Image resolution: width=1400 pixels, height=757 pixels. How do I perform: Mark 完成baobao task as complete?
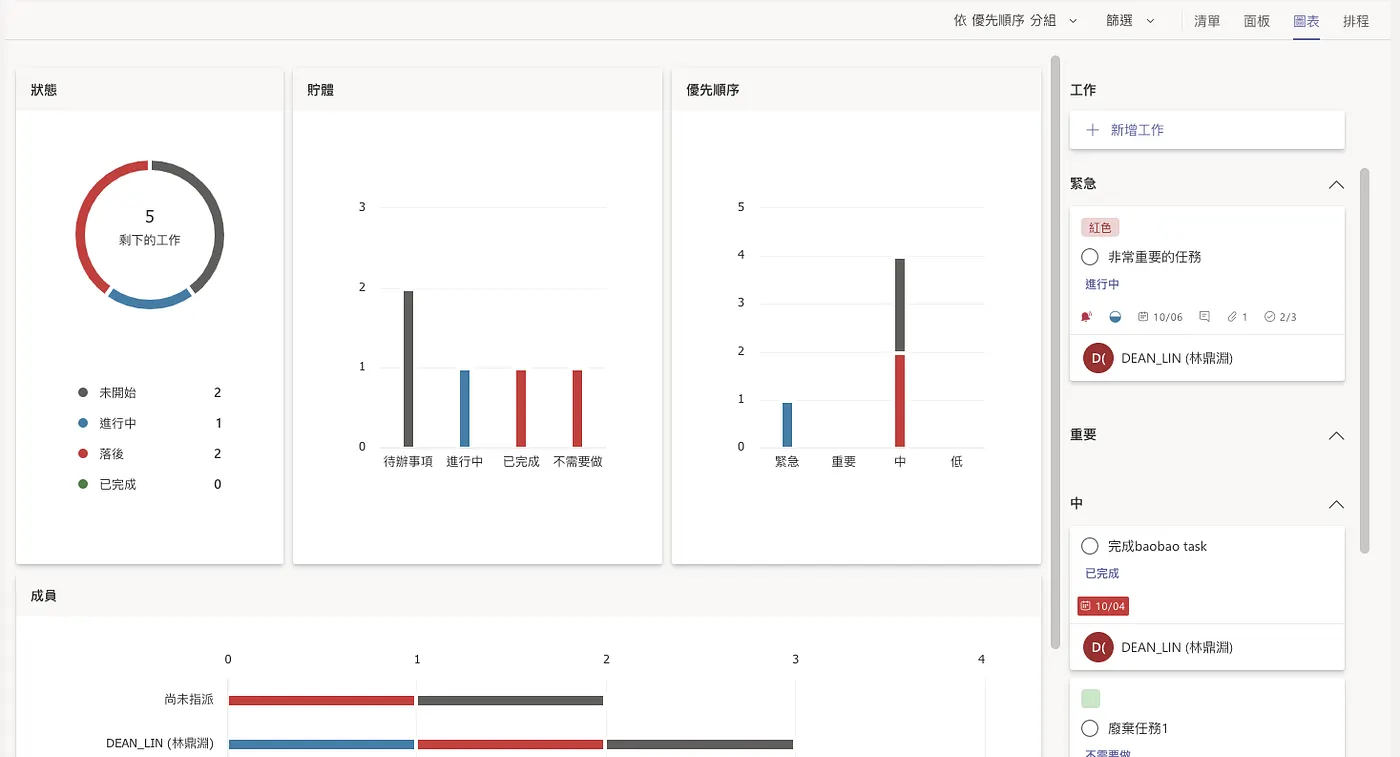pyautogui.click(x=1090, y=547)
